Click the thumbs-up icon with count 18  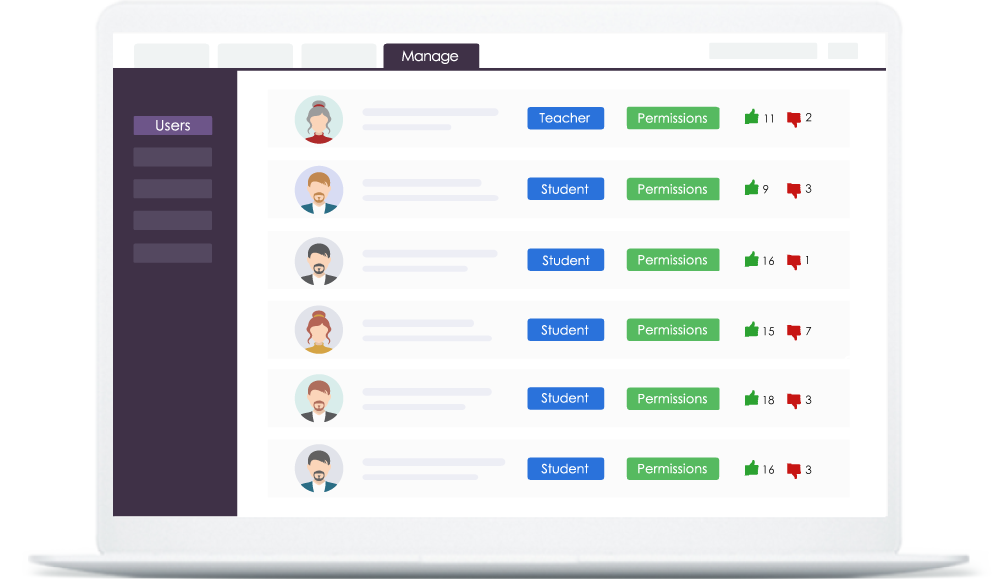[752, 399]
